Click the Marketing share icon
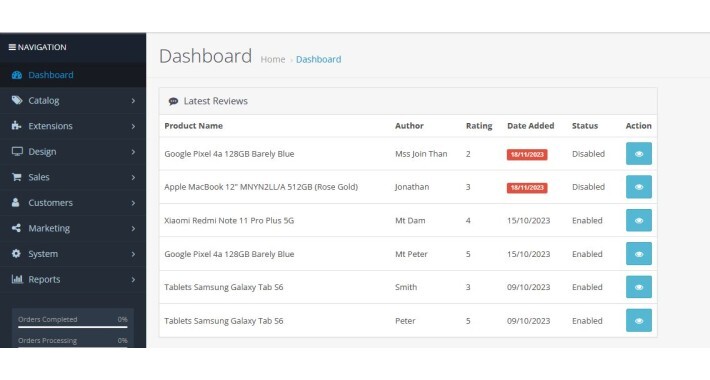 [16, 228]
